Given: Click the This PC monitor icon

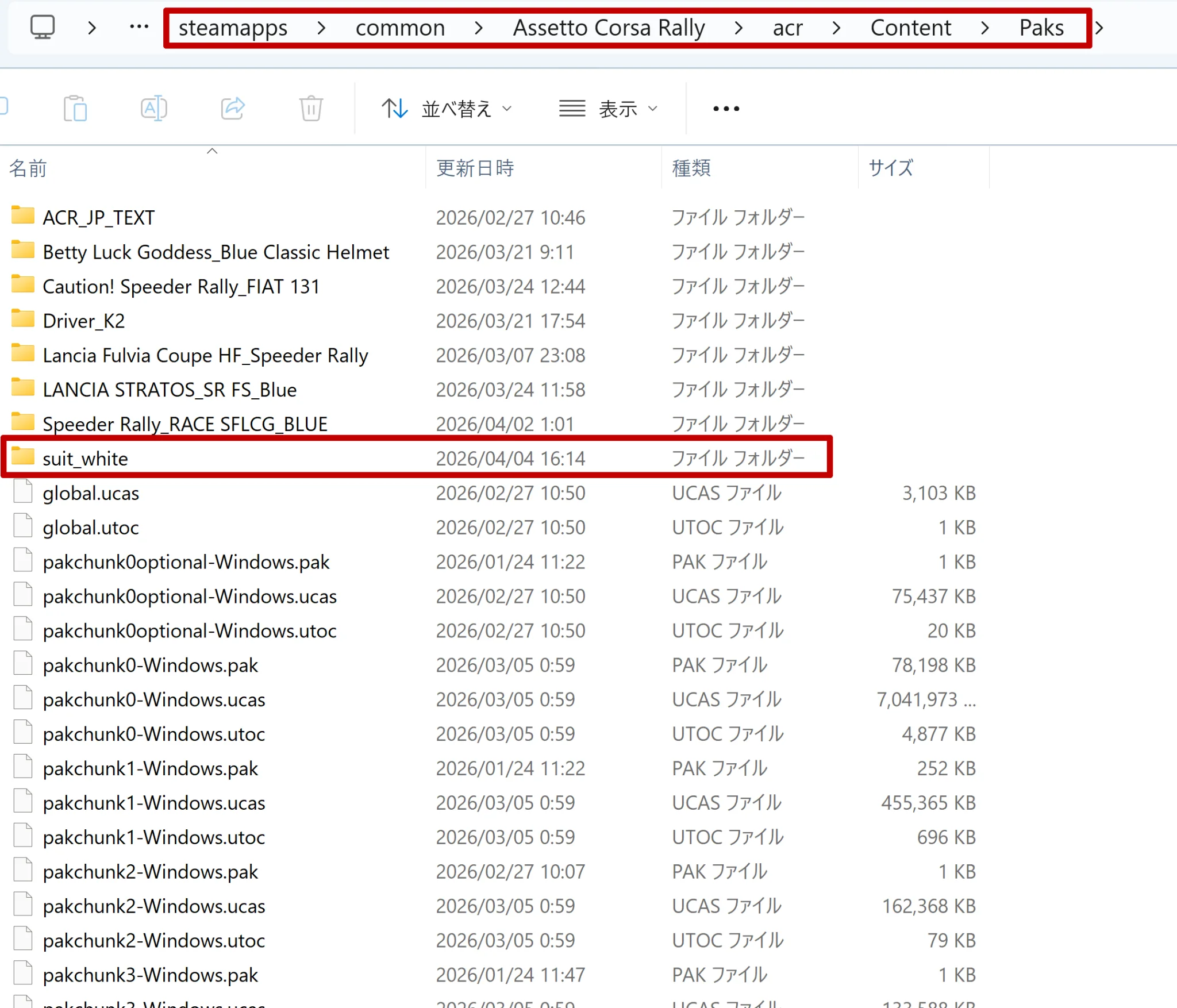Looking at the screenshot, I should point(43,27).
